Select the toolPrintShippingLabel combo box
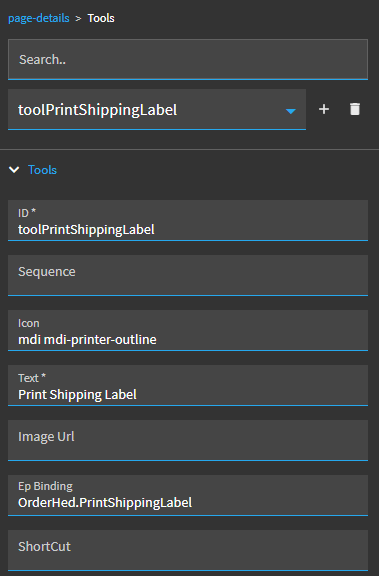The width and height of the screenshot is (379, 576). tap(157, 109)
